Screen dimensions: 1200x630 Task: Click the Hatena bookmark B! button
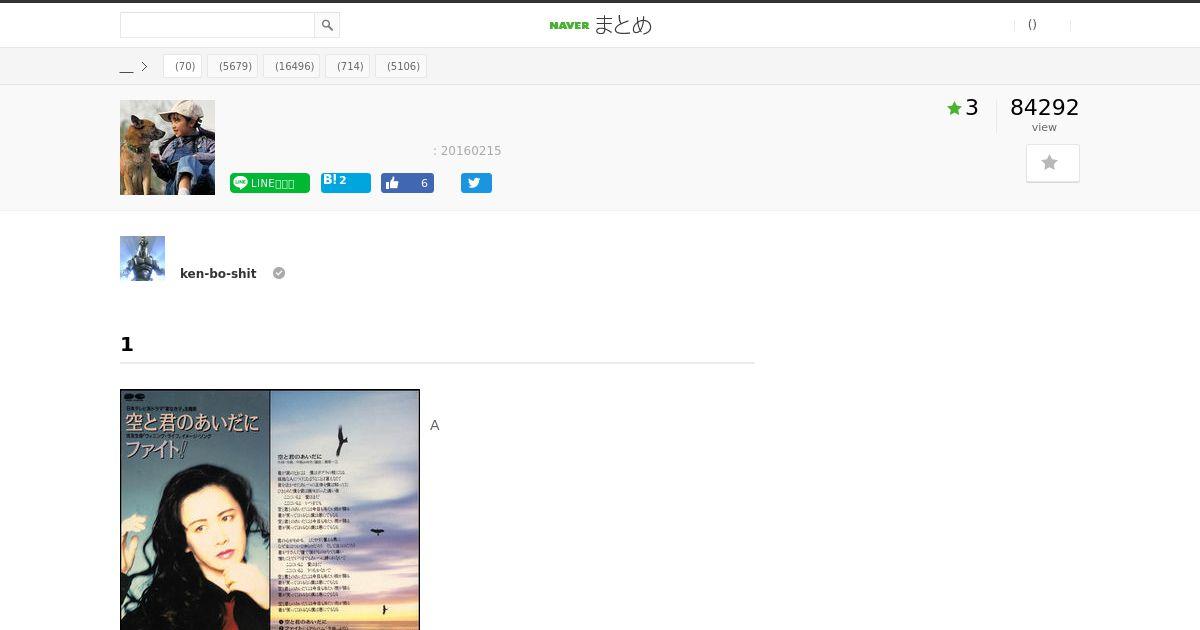(x=346, y=182)
